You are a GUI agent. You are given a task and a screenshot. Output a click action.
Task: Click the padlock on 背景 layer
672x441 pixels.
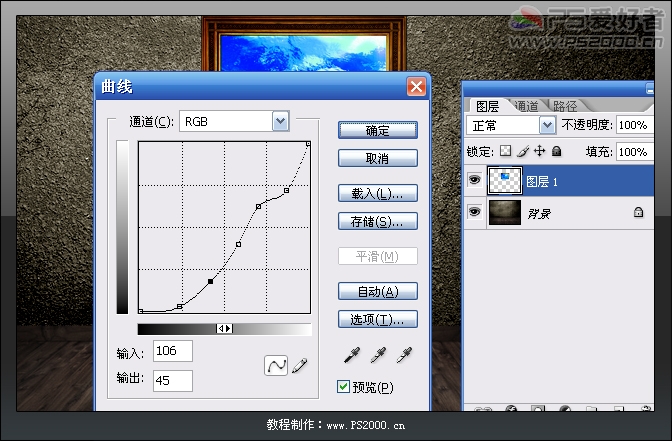pyautogui.click(x=638, y=212)
